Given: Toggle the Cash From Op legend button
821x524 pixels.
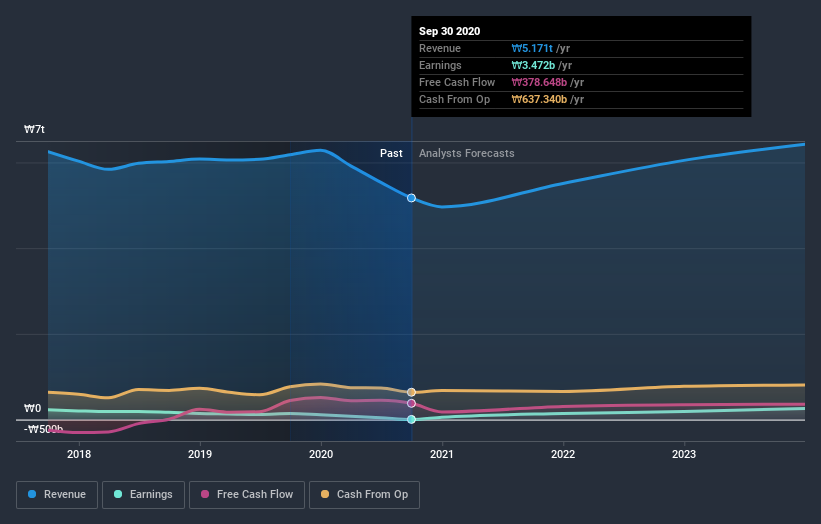Looking at the screenshot, I should click(x=364, y=495).
